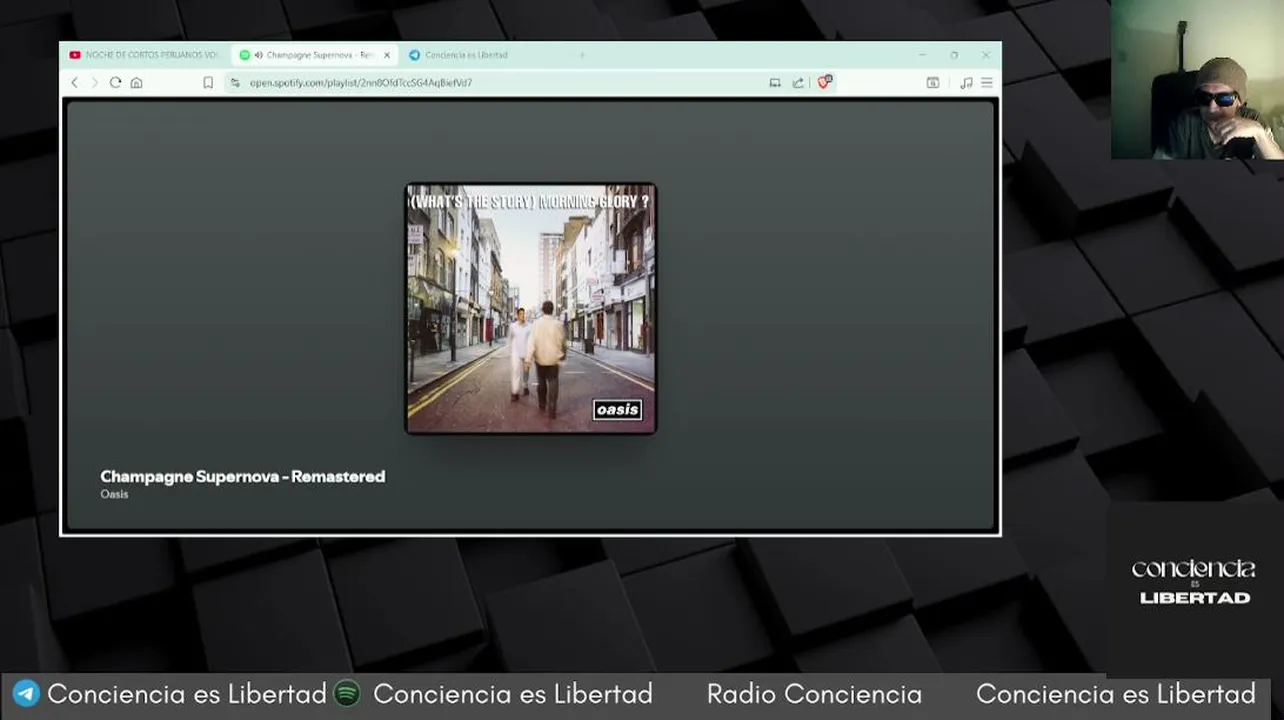The width and height of the screenshot is (1284, 720).
Task: Click the Radio Conciencia ticker text
Action: pyautogui.click(x=814, y=694)
